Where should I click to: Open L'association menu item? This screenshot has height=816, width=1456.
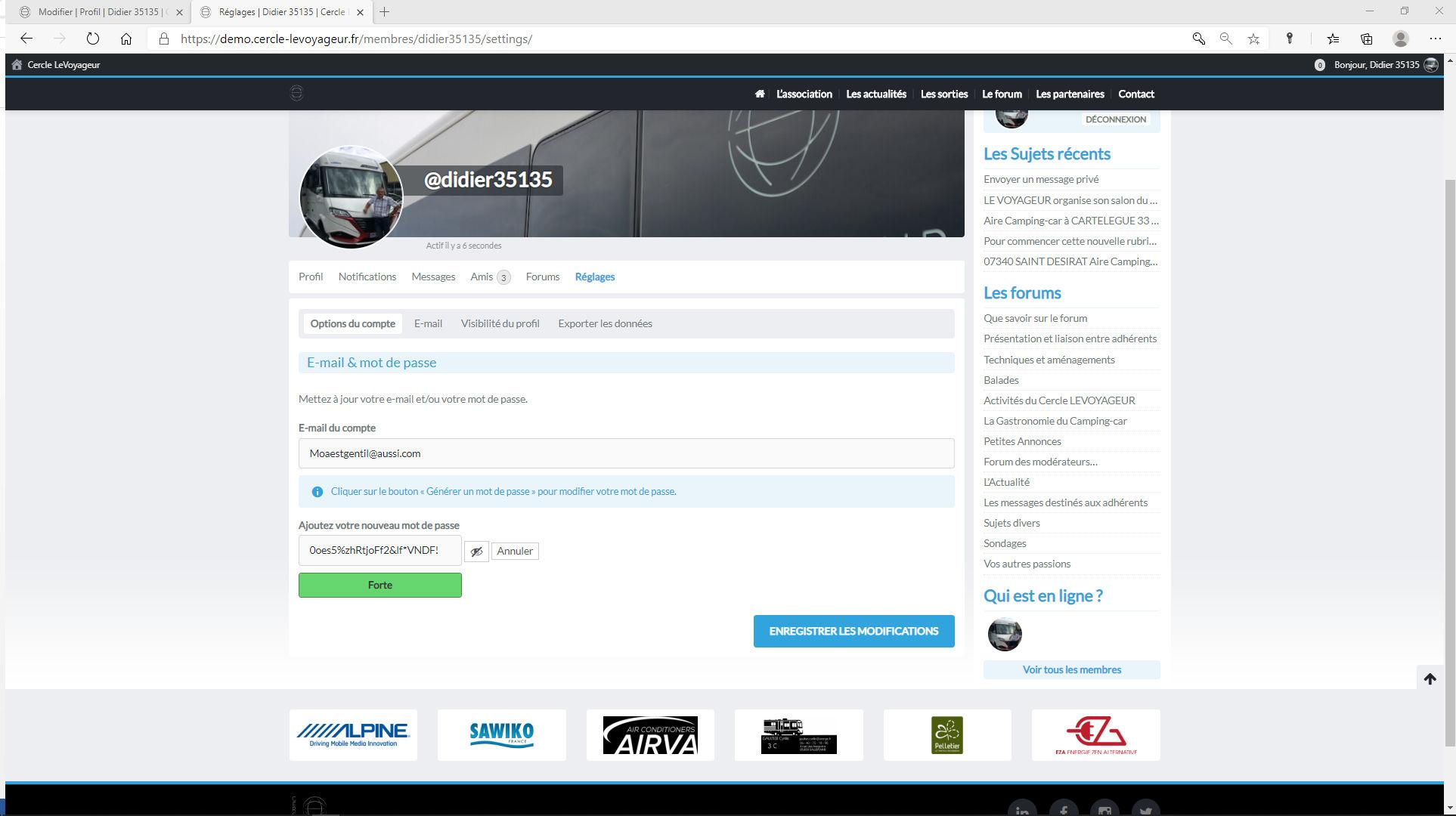[x=804, y=94]
